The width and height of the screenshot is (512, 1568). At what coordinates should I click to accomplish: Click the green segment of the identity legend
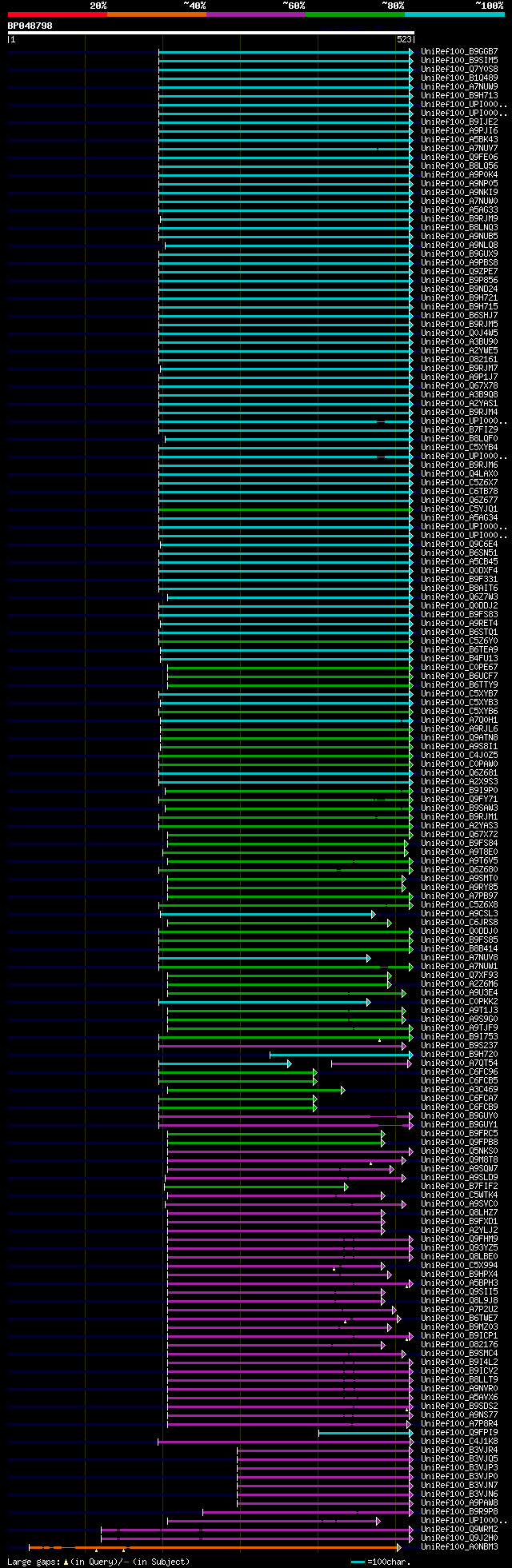pyautogui.click(x=354, y=14)
